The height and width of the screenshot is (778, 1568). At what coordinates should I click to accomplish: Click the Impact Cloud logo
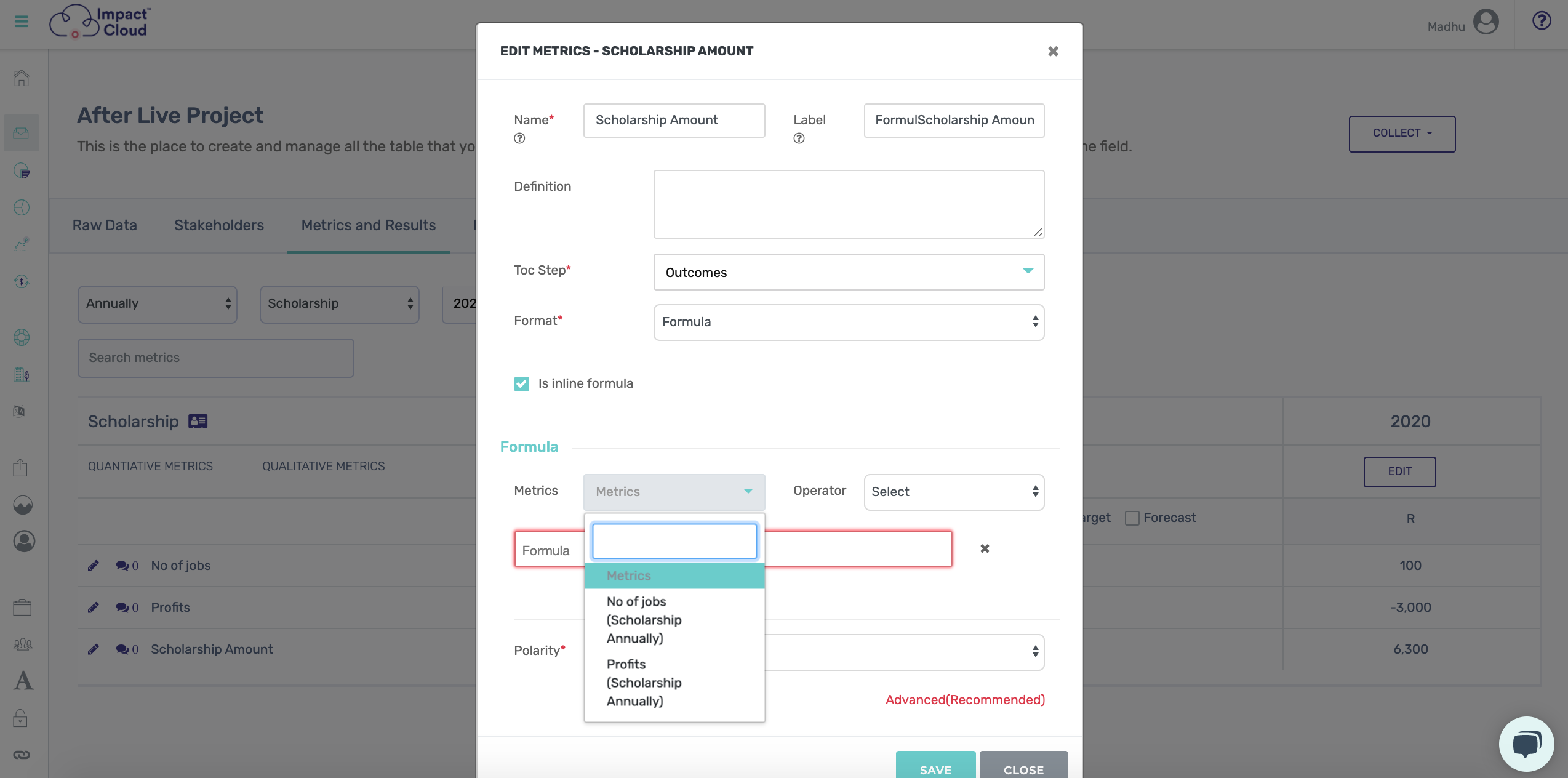pos(100,22)
